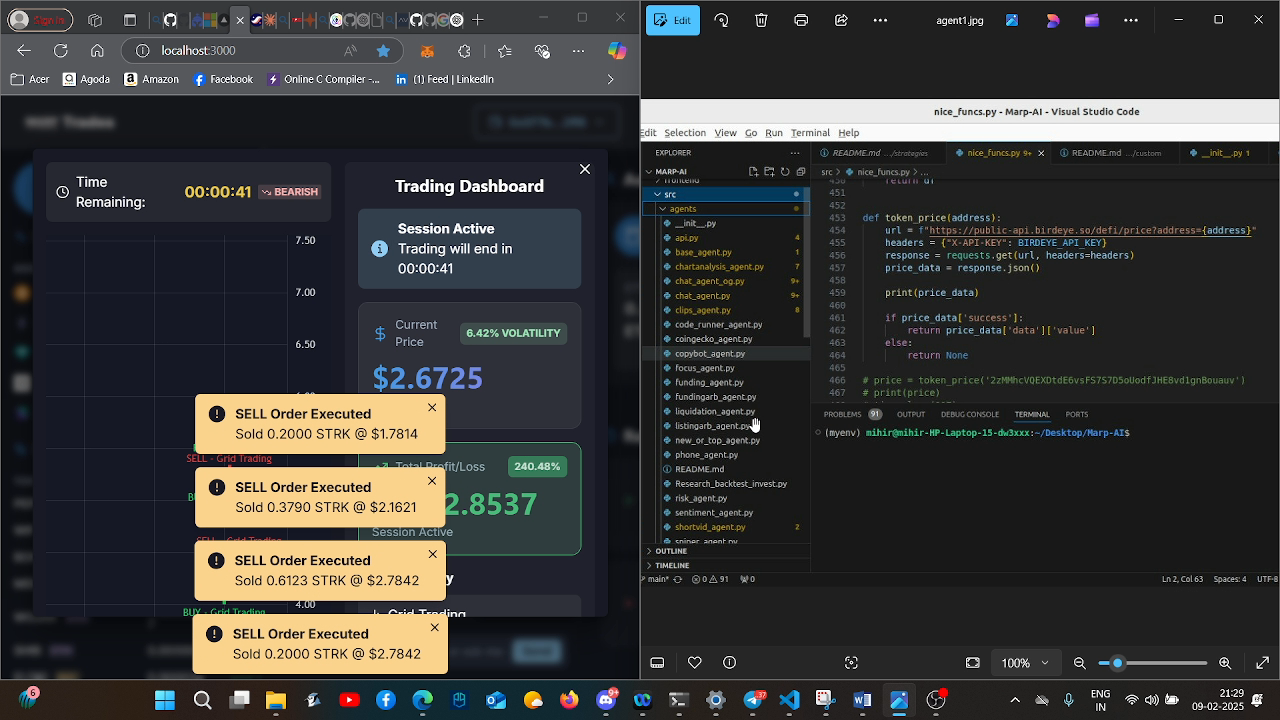Open Edge Settings and more menu
Viewport: 1280px width, 720px height.
click(x=578, y=51)
